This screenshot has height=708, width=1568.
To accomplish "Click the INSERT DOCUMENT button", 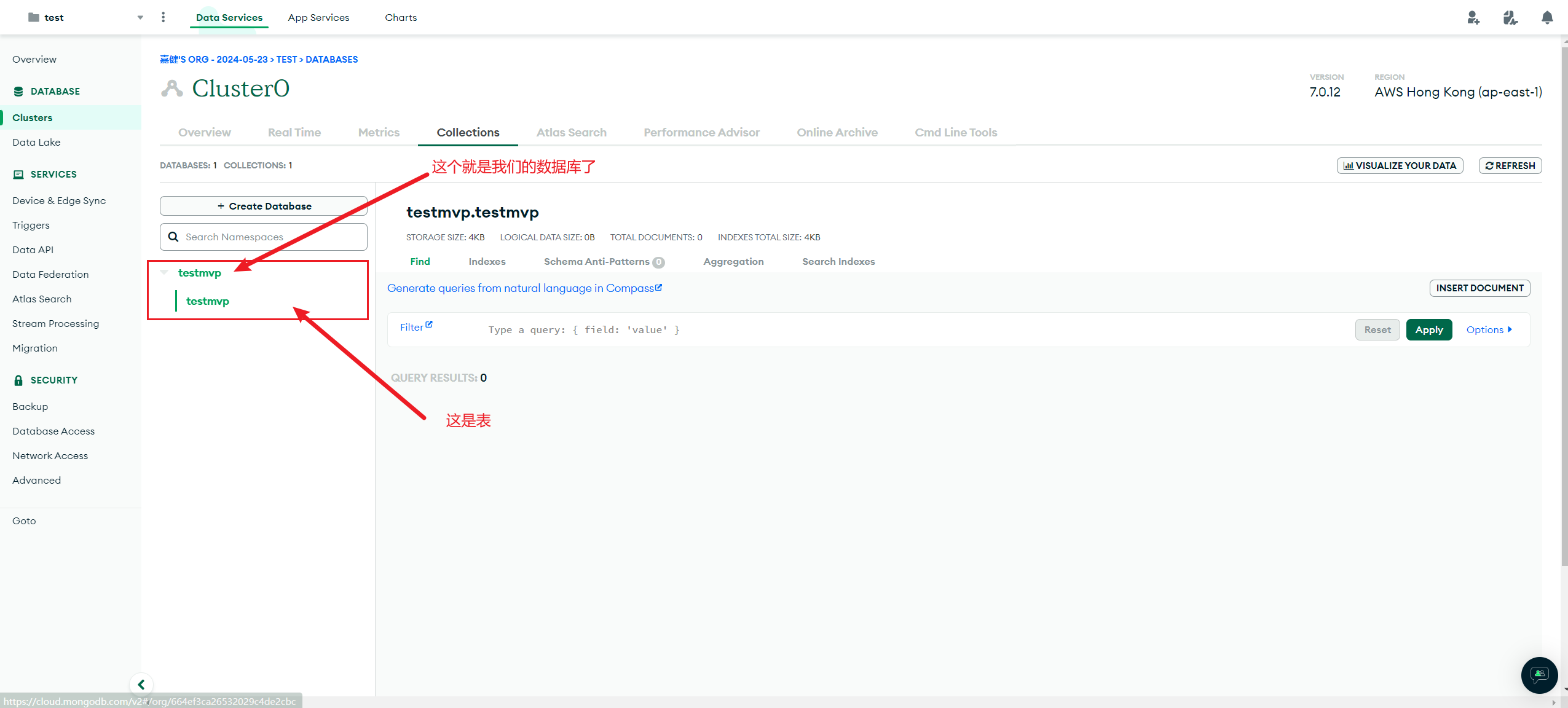I will click(1479, 288).
